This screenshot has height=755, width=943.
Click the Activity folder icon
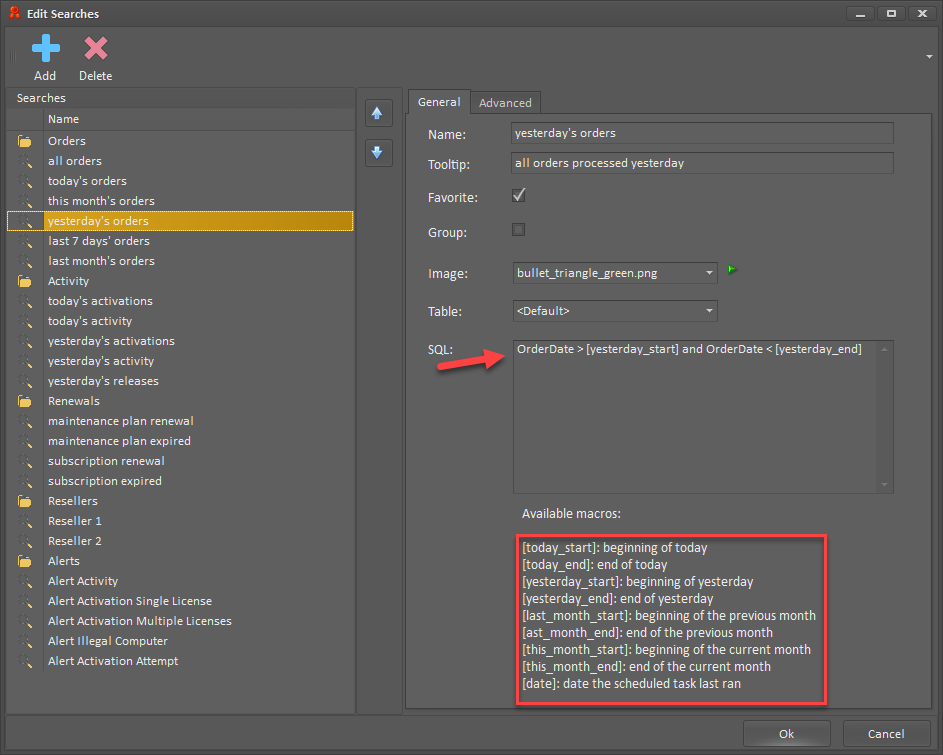[25, 281]
